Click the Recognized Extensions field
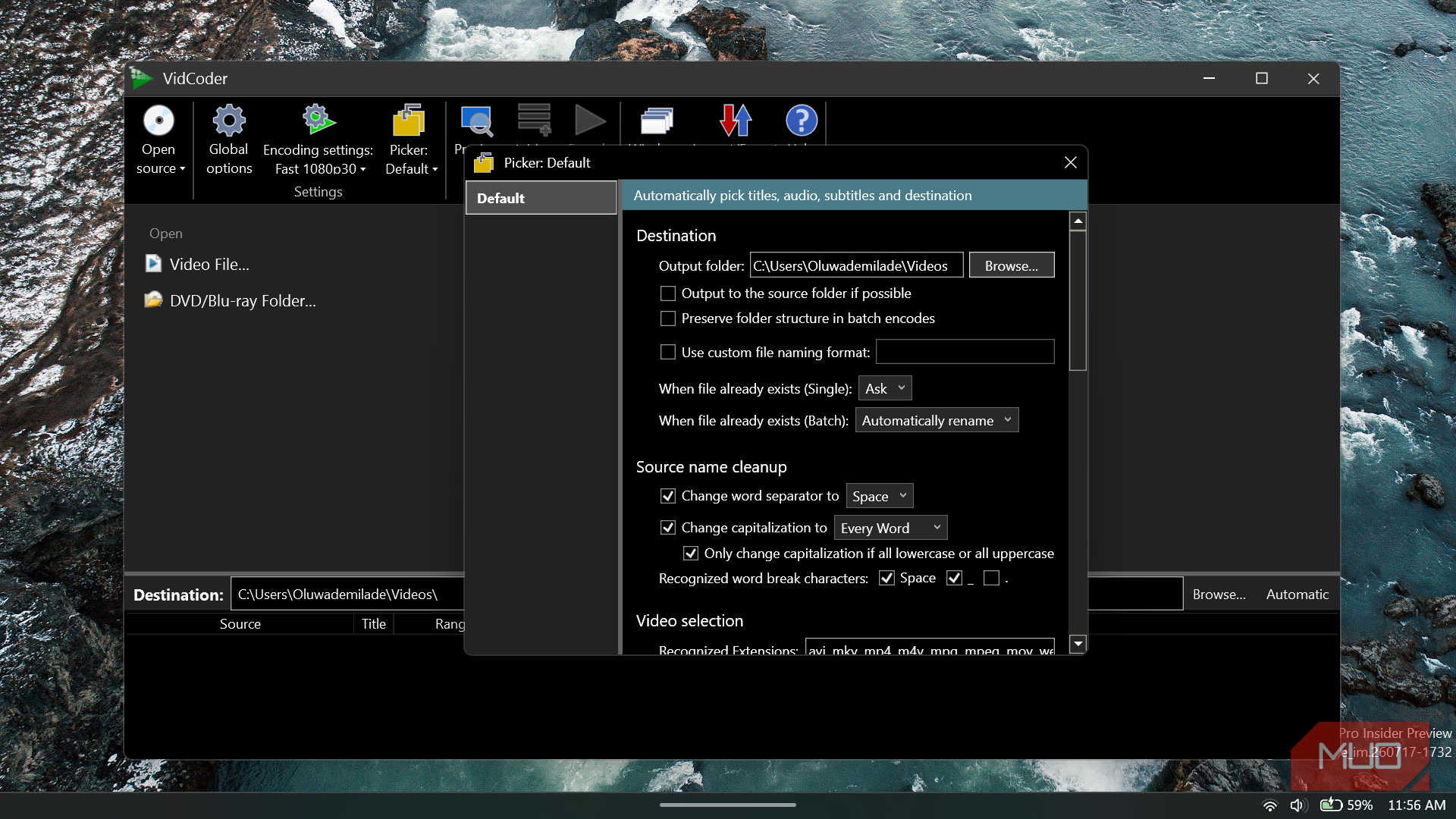 point(930,647)
